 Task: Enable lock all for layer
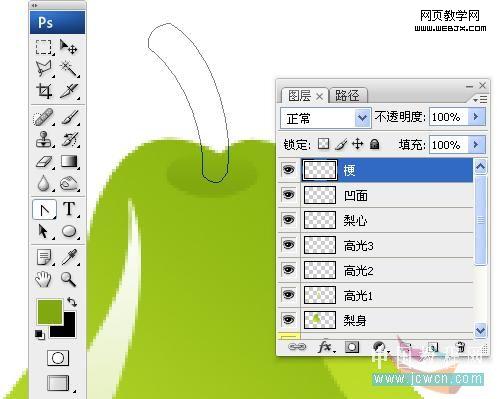(x=375, y=144)
